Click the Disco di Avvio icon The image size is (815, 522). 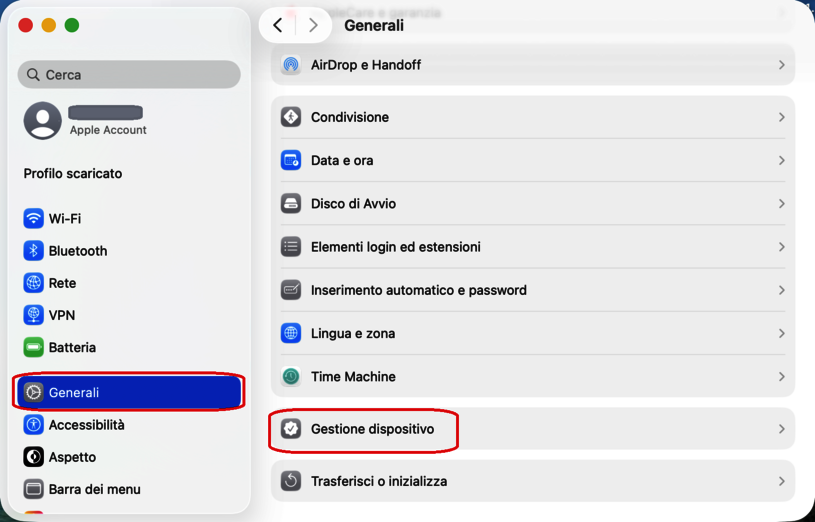pyautogui.click(x=291, y=204)
